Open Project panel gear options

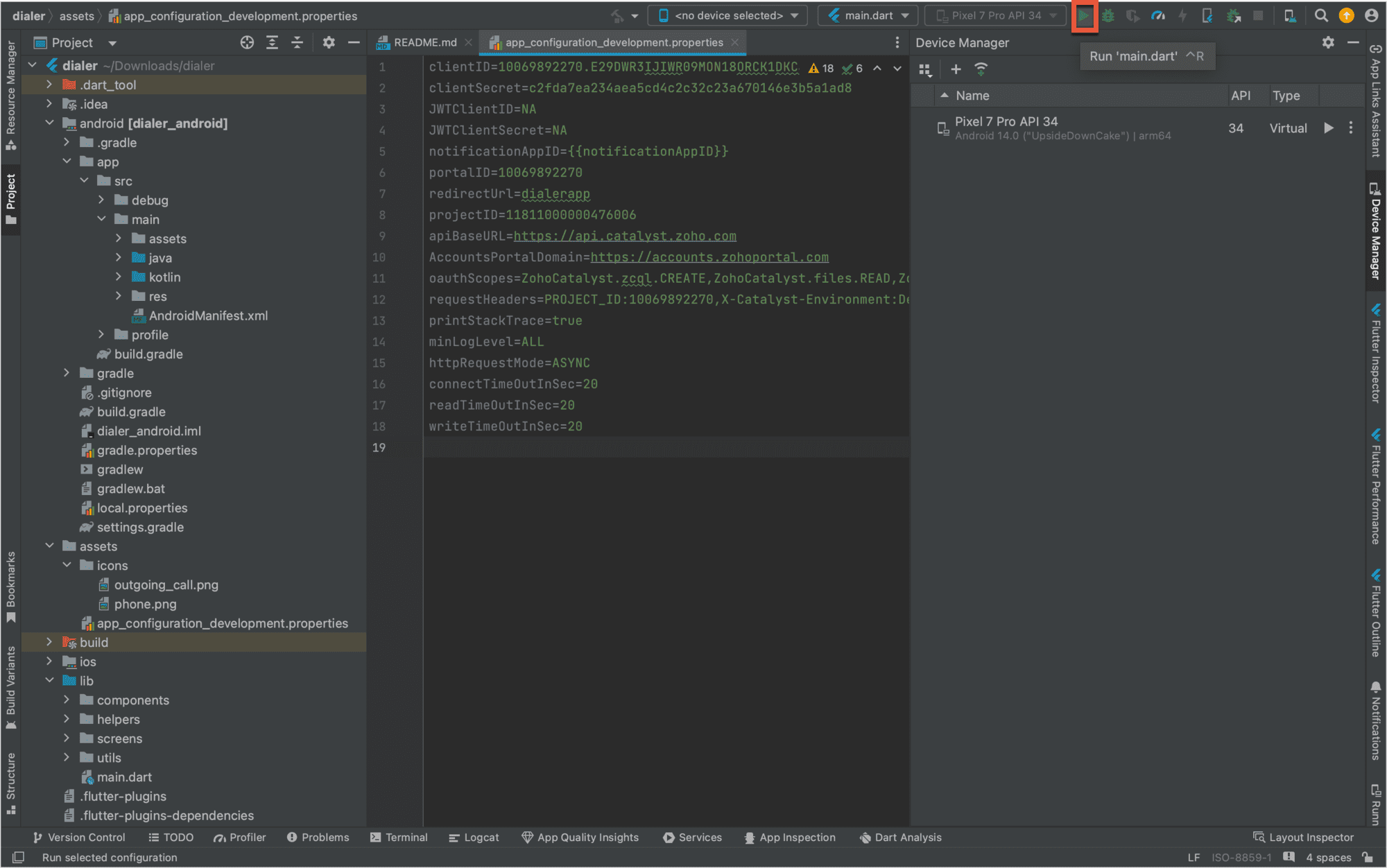[x=329, y=42]
